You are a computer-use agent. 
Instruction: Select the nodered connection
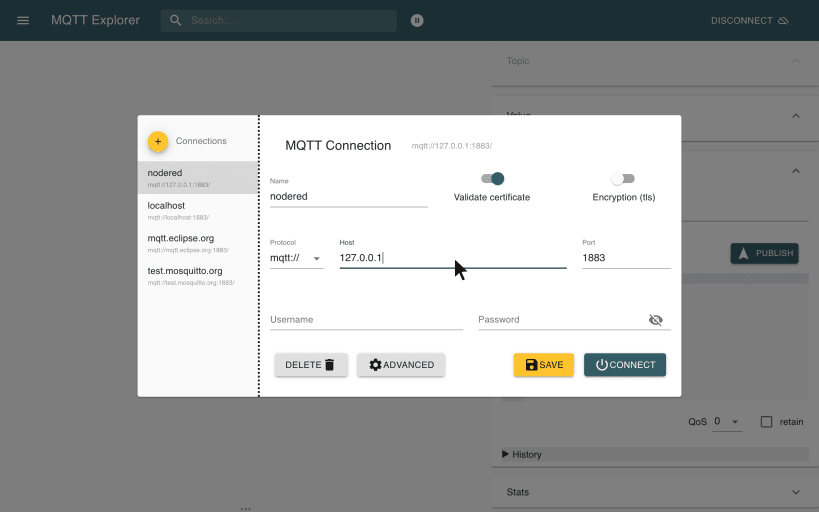[198, 178]
